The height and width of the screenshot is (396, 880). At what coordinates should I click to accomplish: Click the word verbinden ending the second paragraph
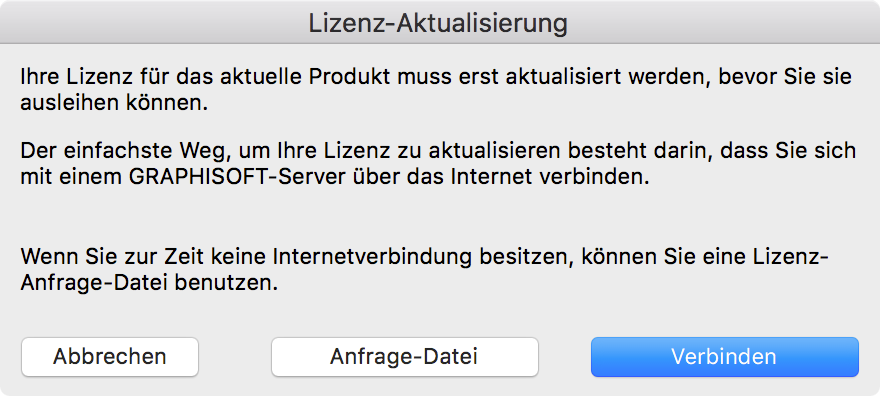[x=594, y=177]
